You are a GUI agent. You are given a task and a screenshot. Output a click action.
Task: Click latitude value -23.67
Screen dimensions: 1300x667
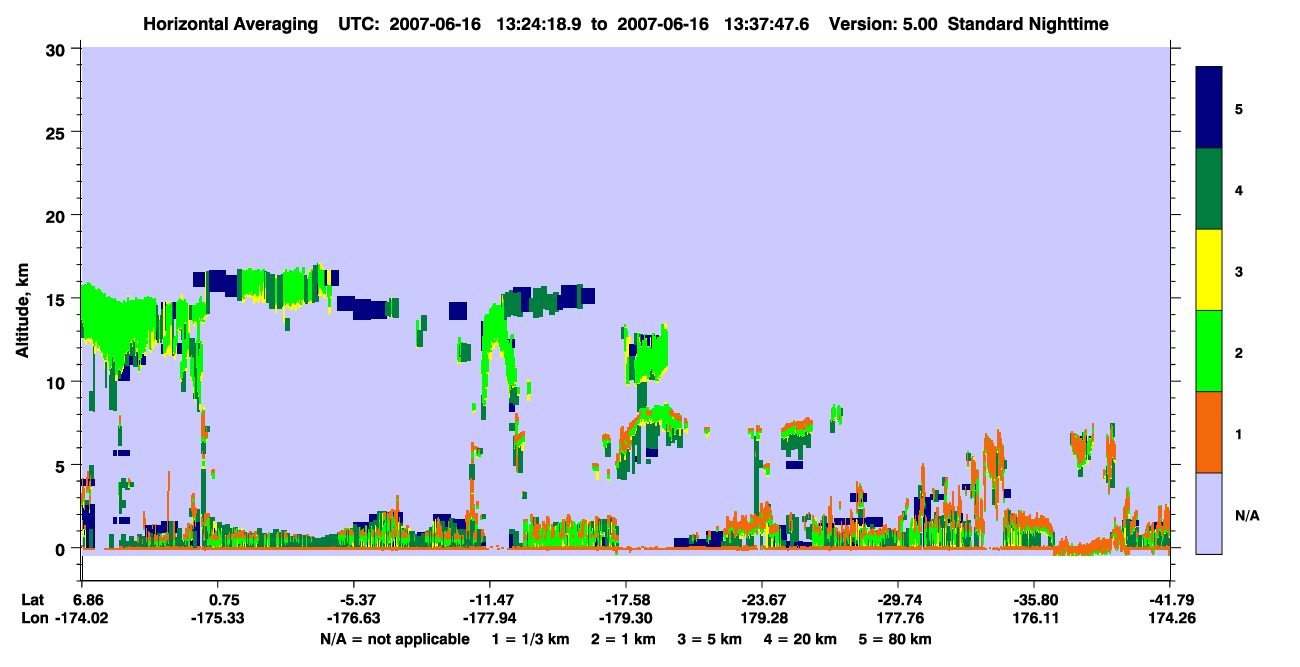(x=761, y=601)
